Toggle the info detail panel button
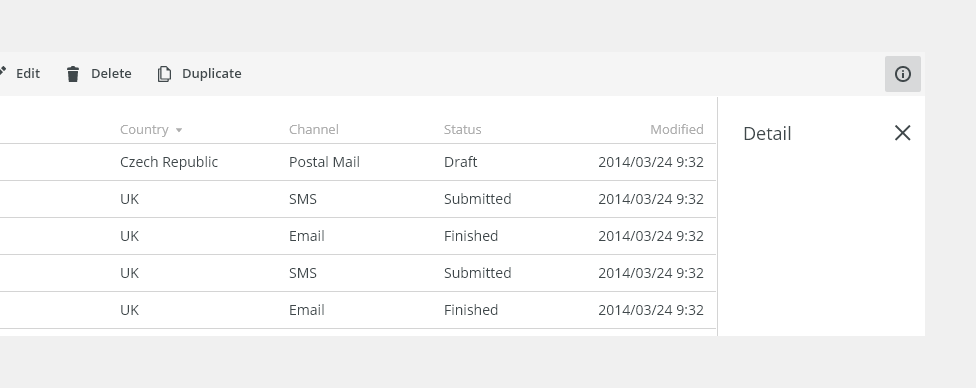Image resolution: width=976 pixels, height=388 pixels. (x=903, y=74)
